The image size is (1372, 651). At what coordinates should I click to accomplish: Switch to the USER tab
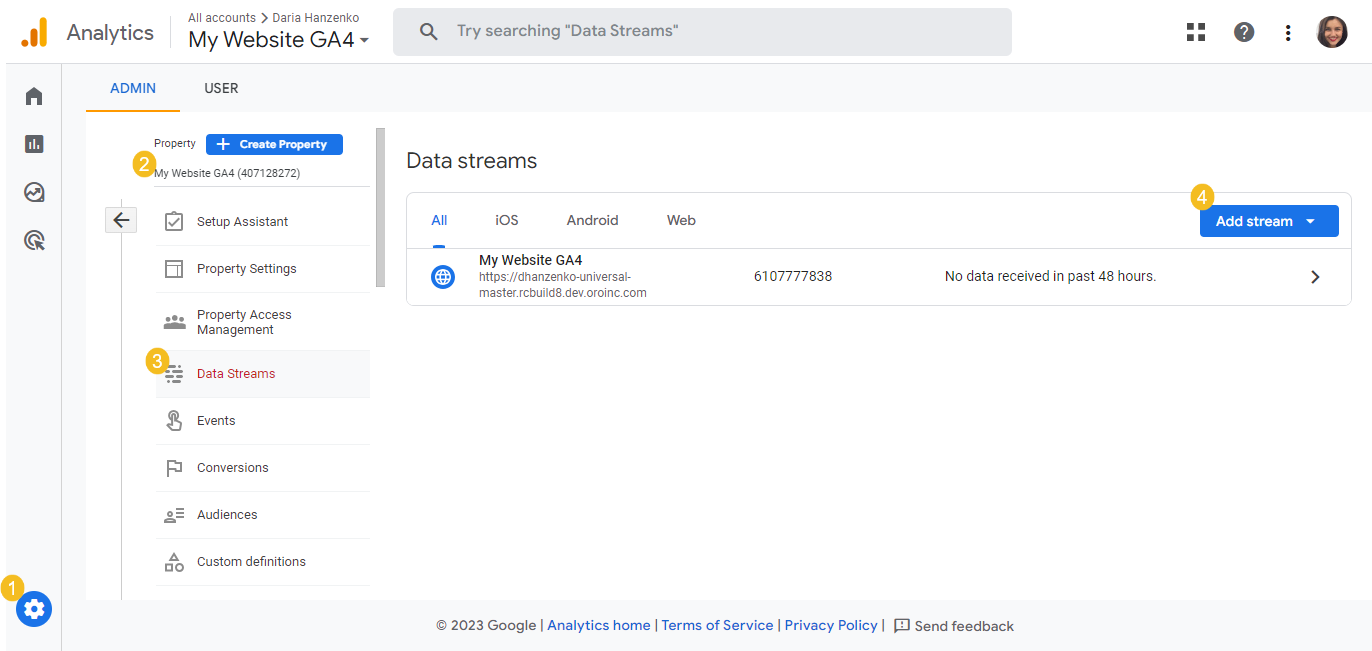[221, 88]
